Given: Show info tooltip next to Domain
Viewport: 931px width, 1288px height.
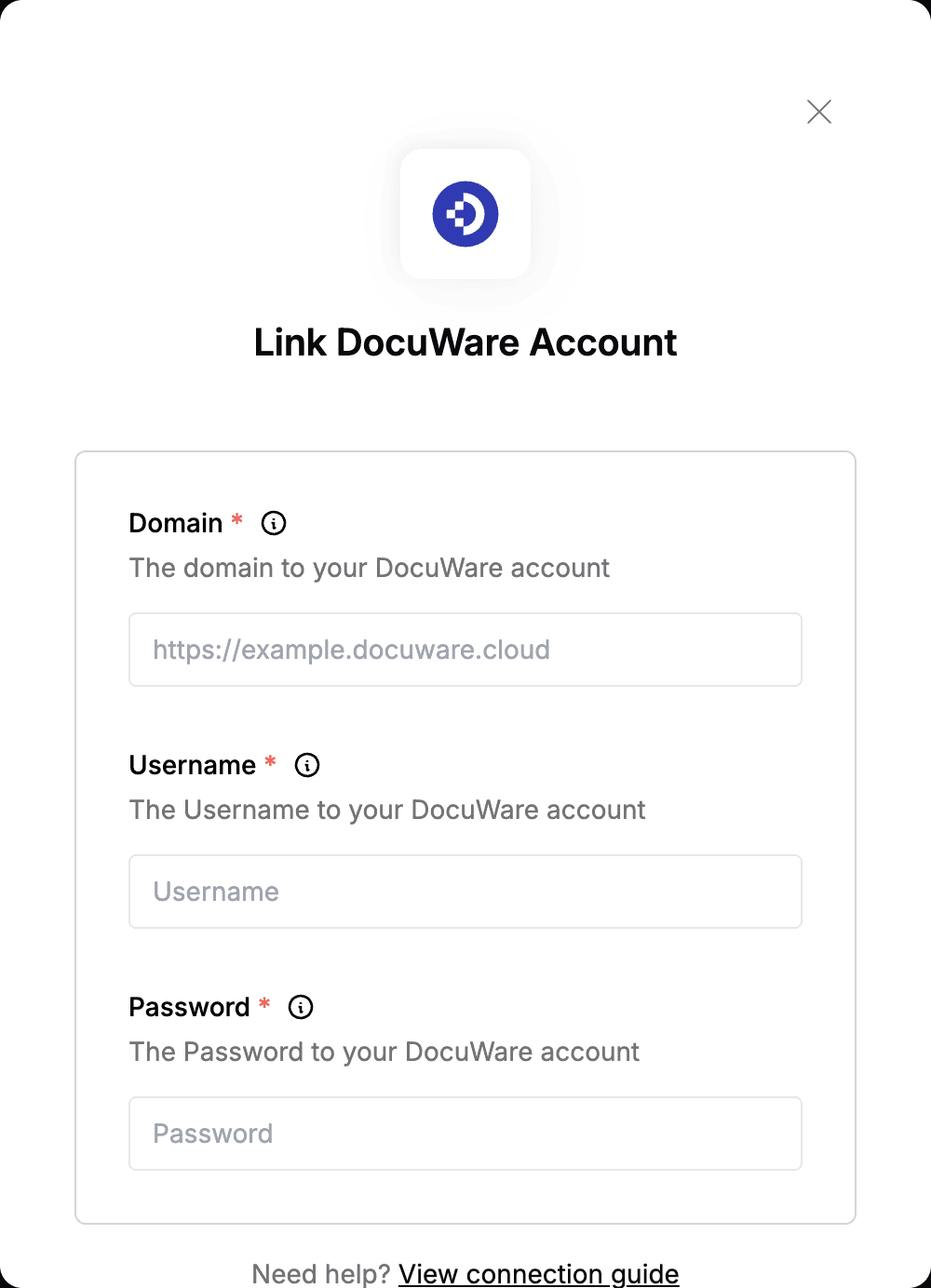Looking at the screenshot, I should coord(274,523).
